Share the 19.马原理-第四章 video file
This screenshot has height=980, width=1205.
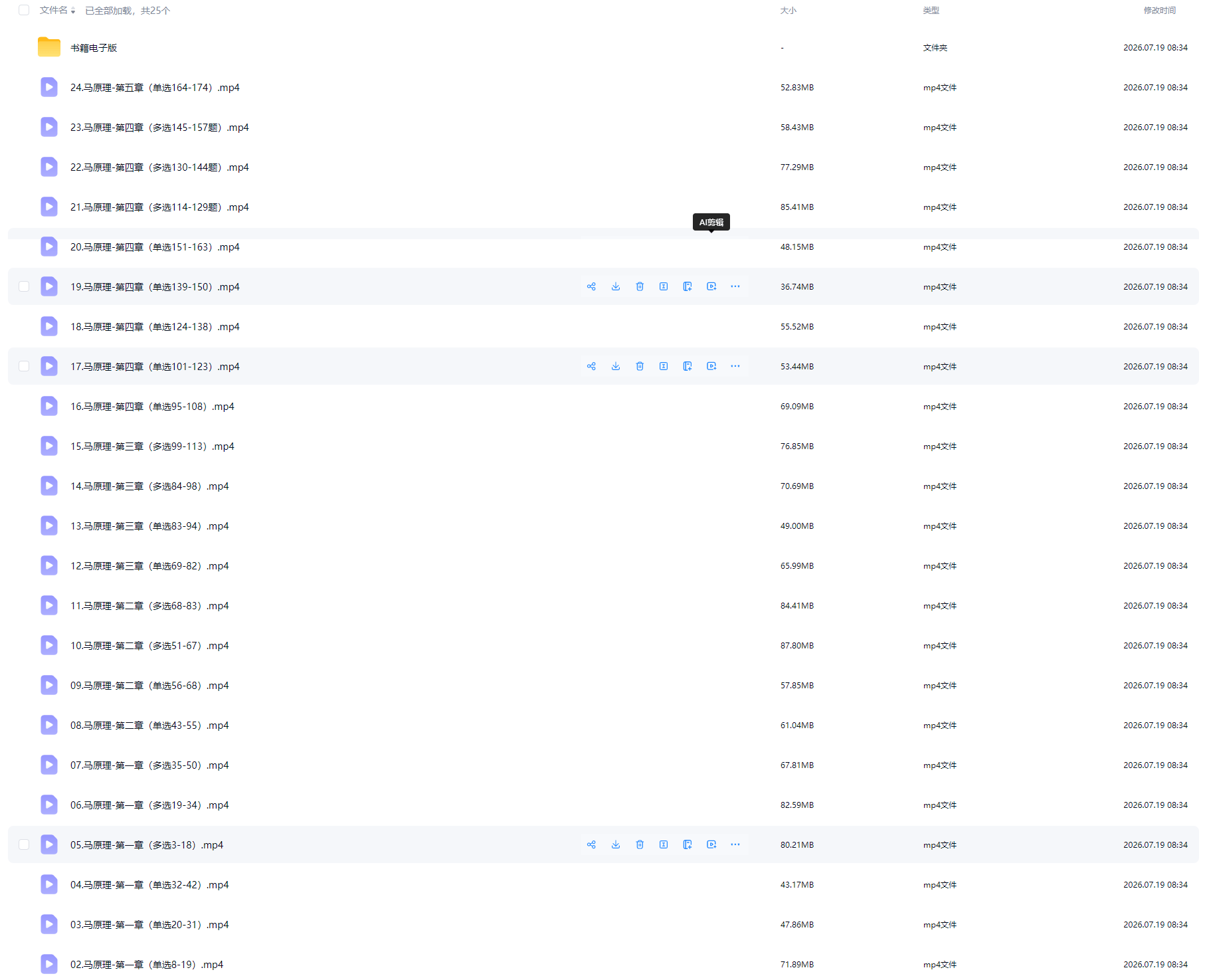[591, 286]
